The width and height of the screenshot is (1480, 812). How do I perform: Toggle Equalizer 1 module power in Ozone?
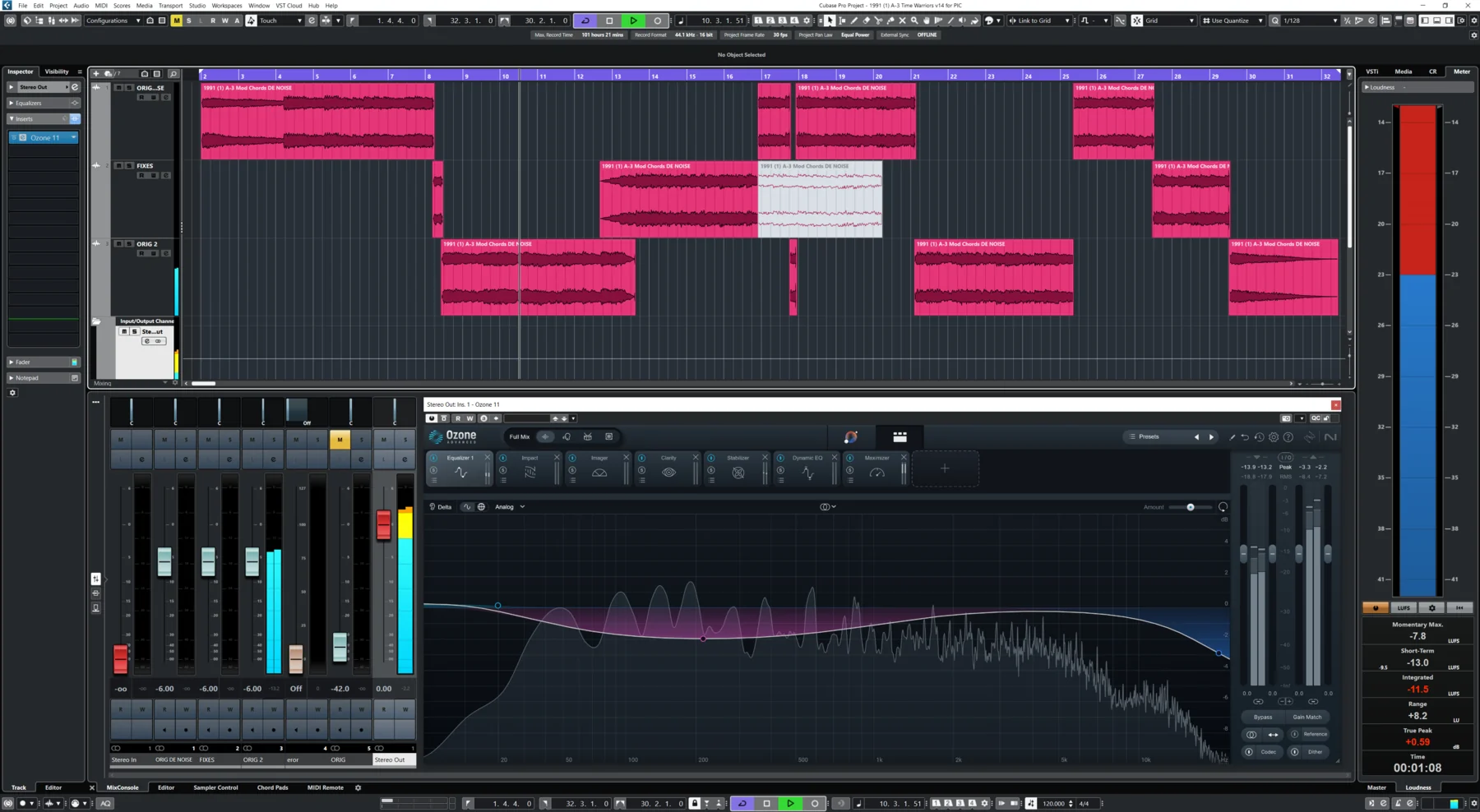click(433, 458)
